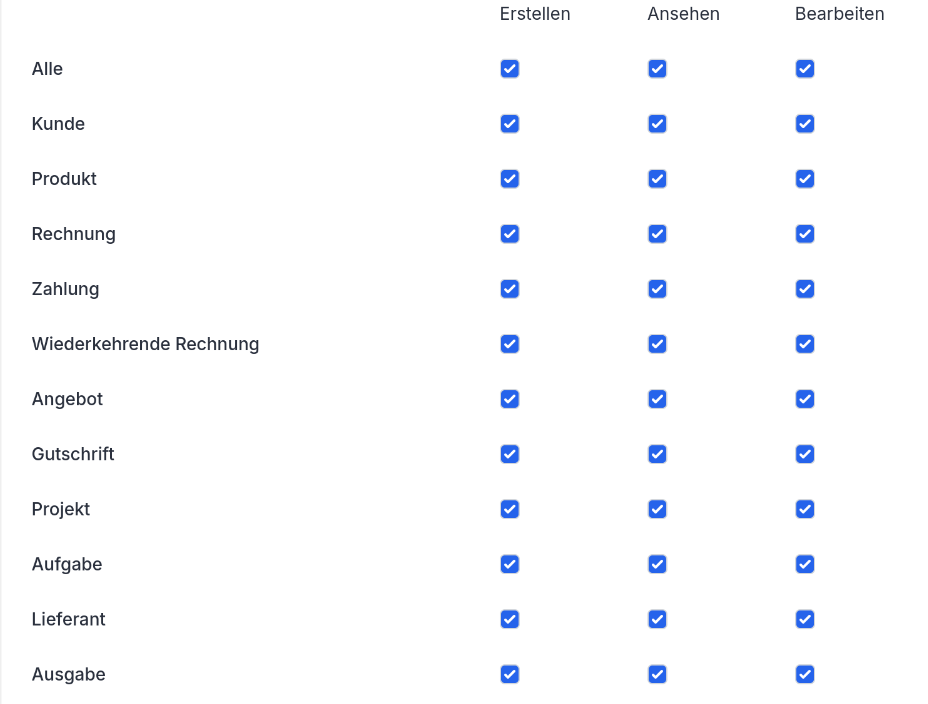Uncheck Erstellen for Wiederkehrende Rechnung
The width and height of the screenshot is (928, 704).
(x=510, y=344)
